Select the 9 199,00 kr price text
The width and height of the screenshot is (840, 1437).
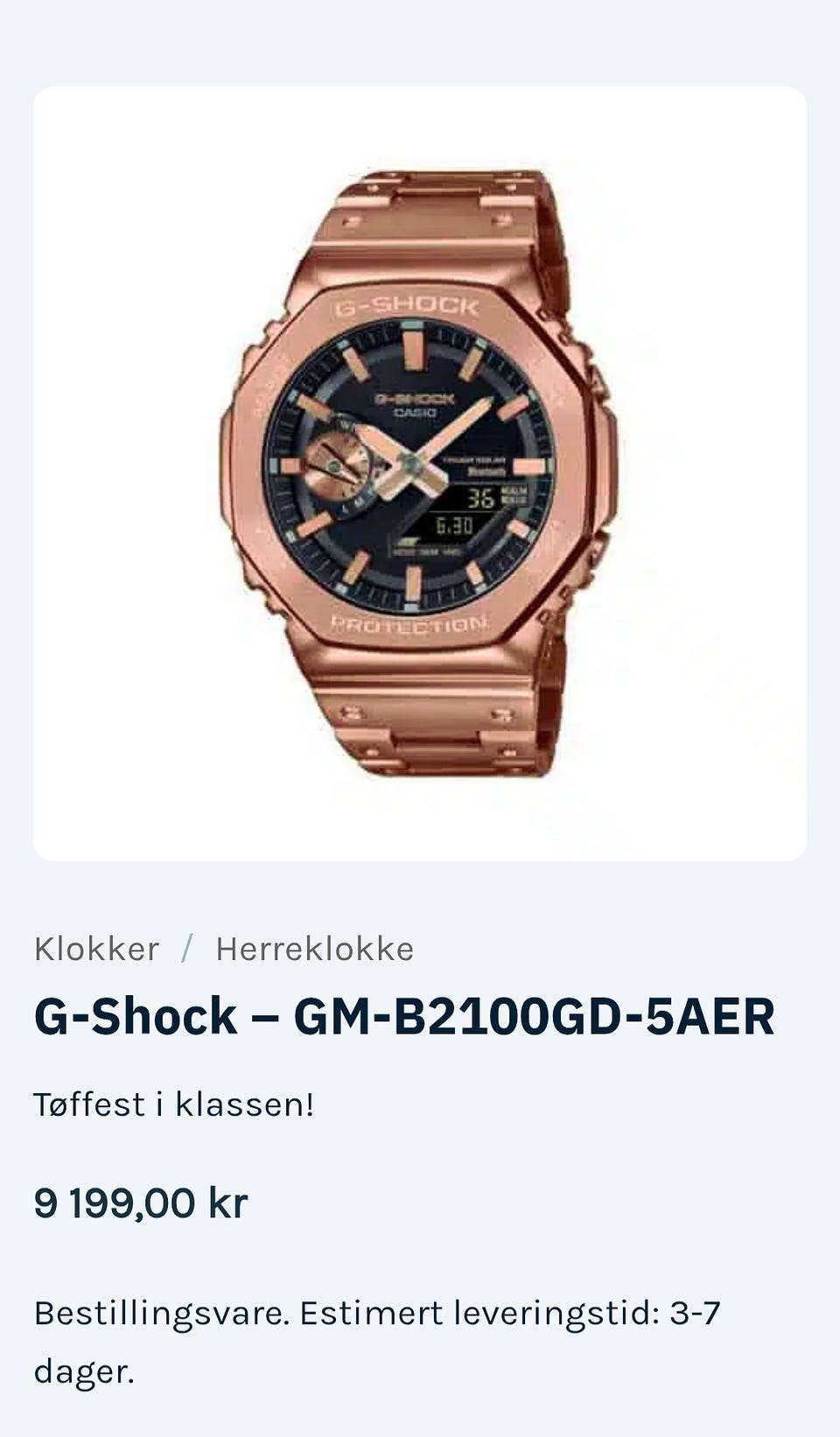tap(141, 1202)
